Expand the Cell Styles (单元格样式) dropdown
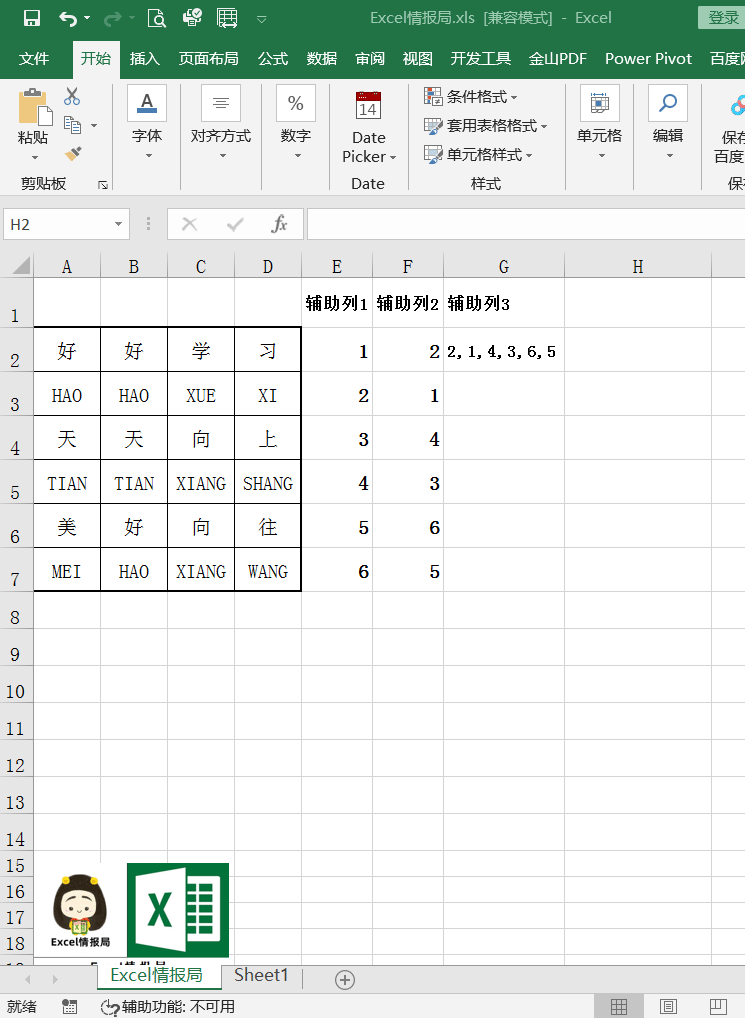The height and width of the screenshot is (1018, 745). (x=479, y=155)
